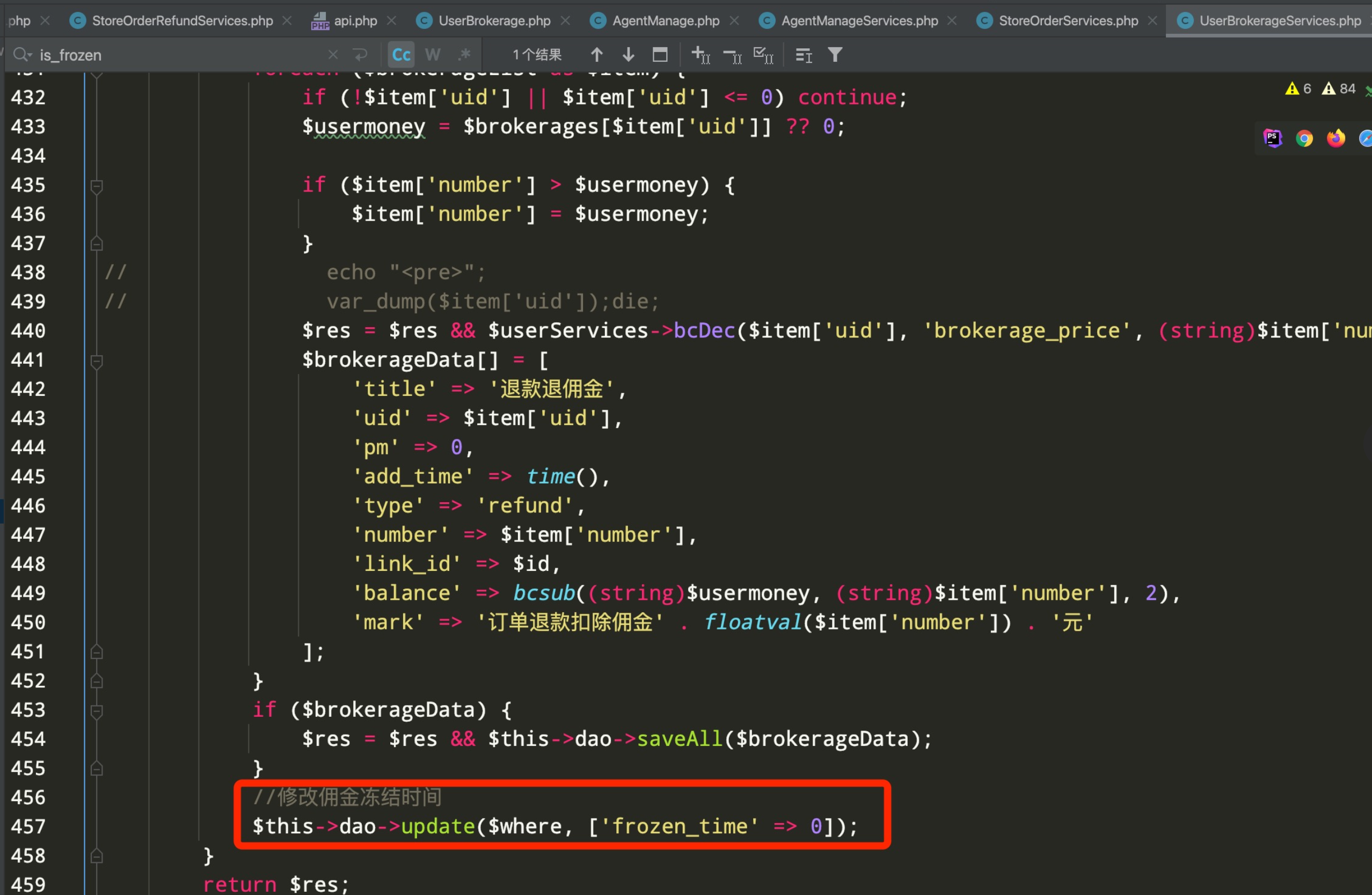Collapse fold end marker at line 458
This screenshot has height=895, width=1372.
[x=97, y=857]
